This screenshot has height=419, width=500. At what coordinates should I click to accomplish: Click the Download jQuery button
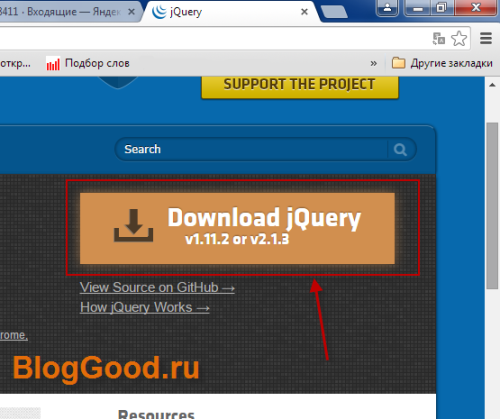[x=237, y=228]
